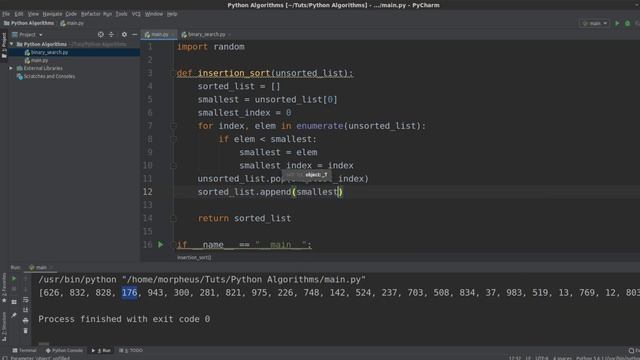
Task: Hide the Project panel with minus icon
Action: coord(135,35)
